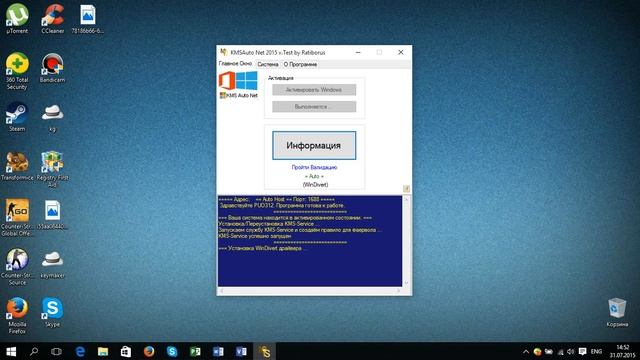Click log line 'KMS-Service успешно запущен'
The height and width of the screenshot is (360, 640).
tap(255, 236)
